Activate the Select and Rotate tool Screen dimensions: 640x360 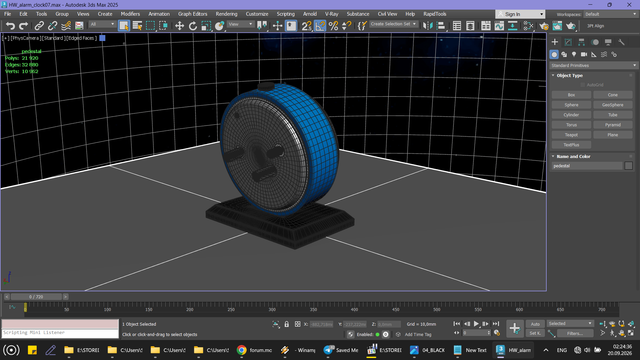tap(193, 26)
